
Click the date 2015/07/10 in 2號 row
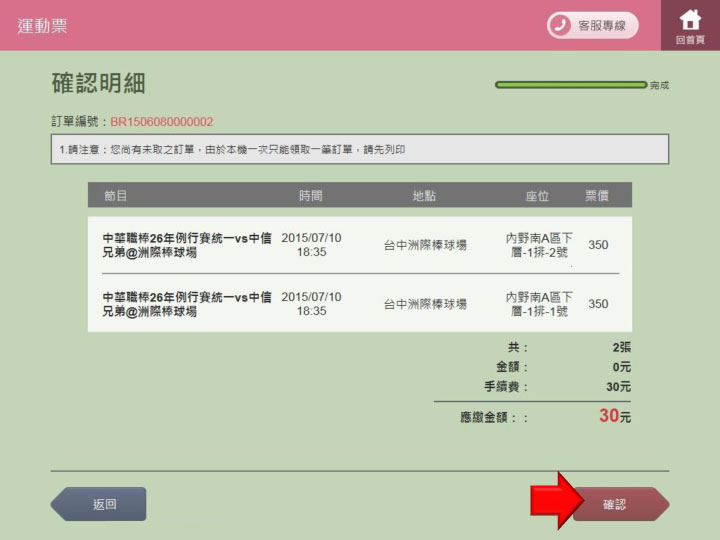point(311,238)
